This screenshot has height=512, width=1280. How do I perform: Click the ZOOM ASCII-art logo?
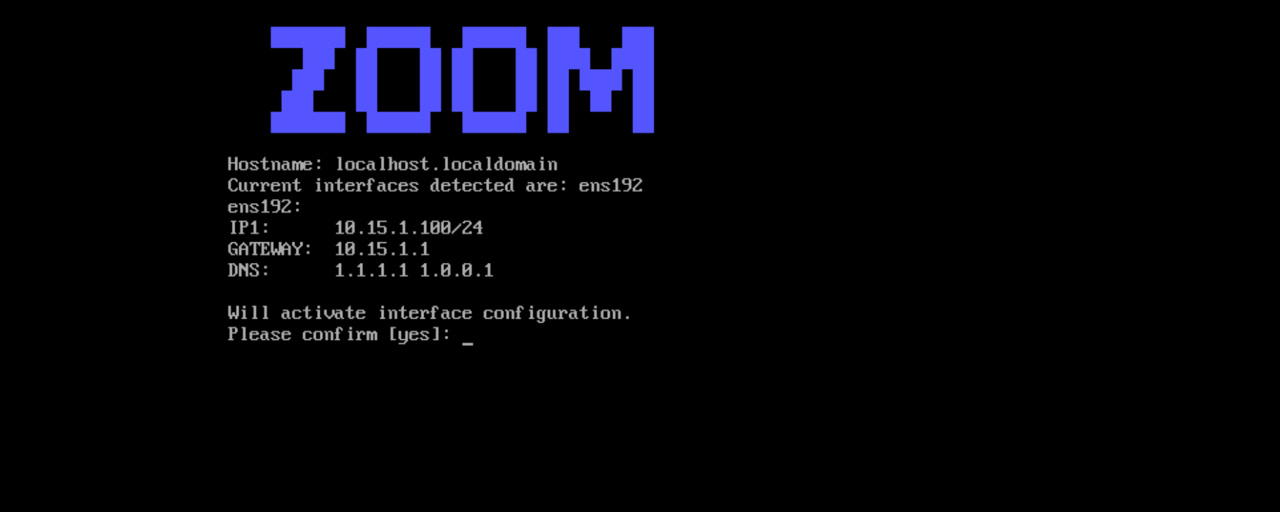click(x=462, y=80)
